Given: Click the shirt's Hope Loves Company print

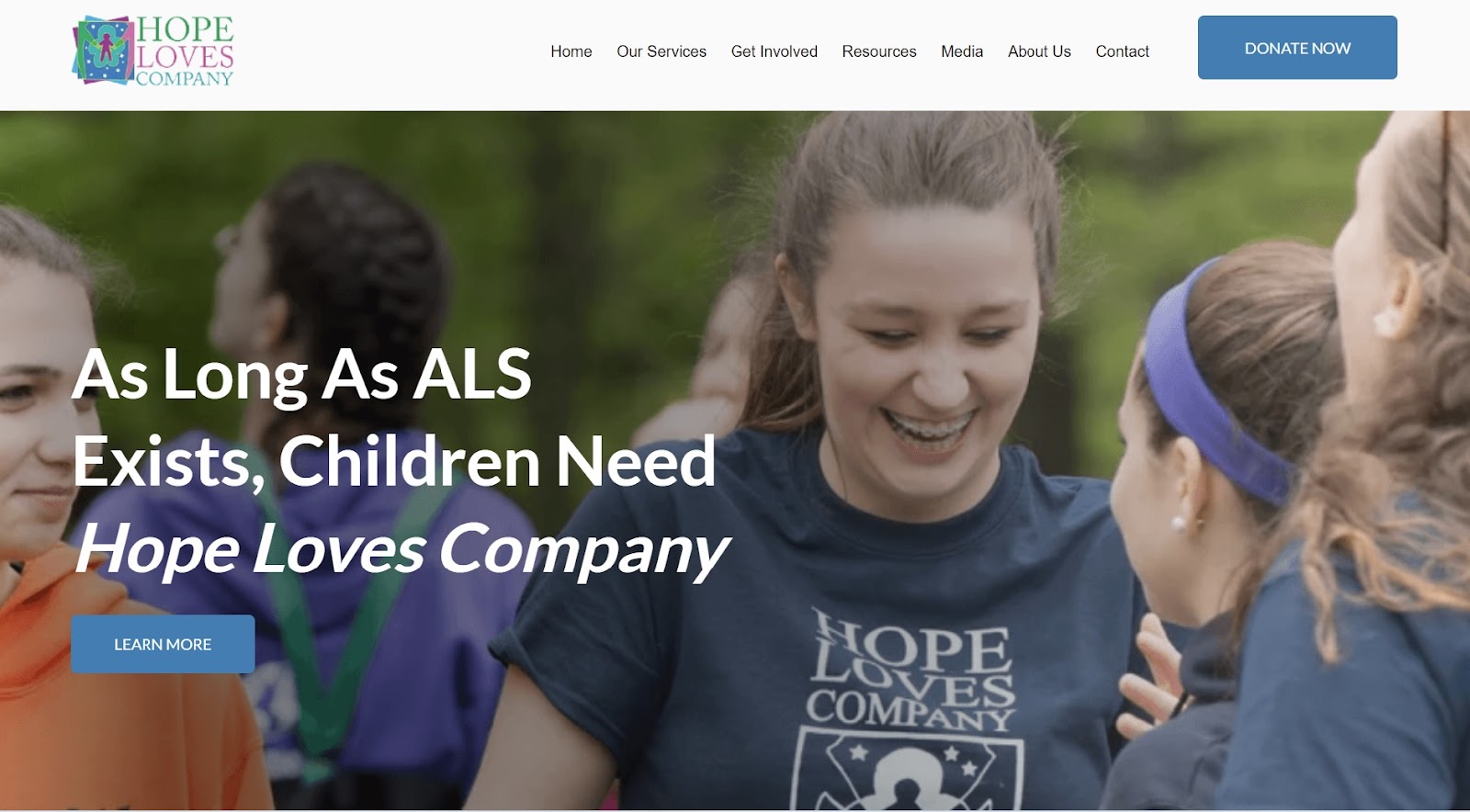Looking at the screenshot, I should pyautogui.click(x=911, y=671).
